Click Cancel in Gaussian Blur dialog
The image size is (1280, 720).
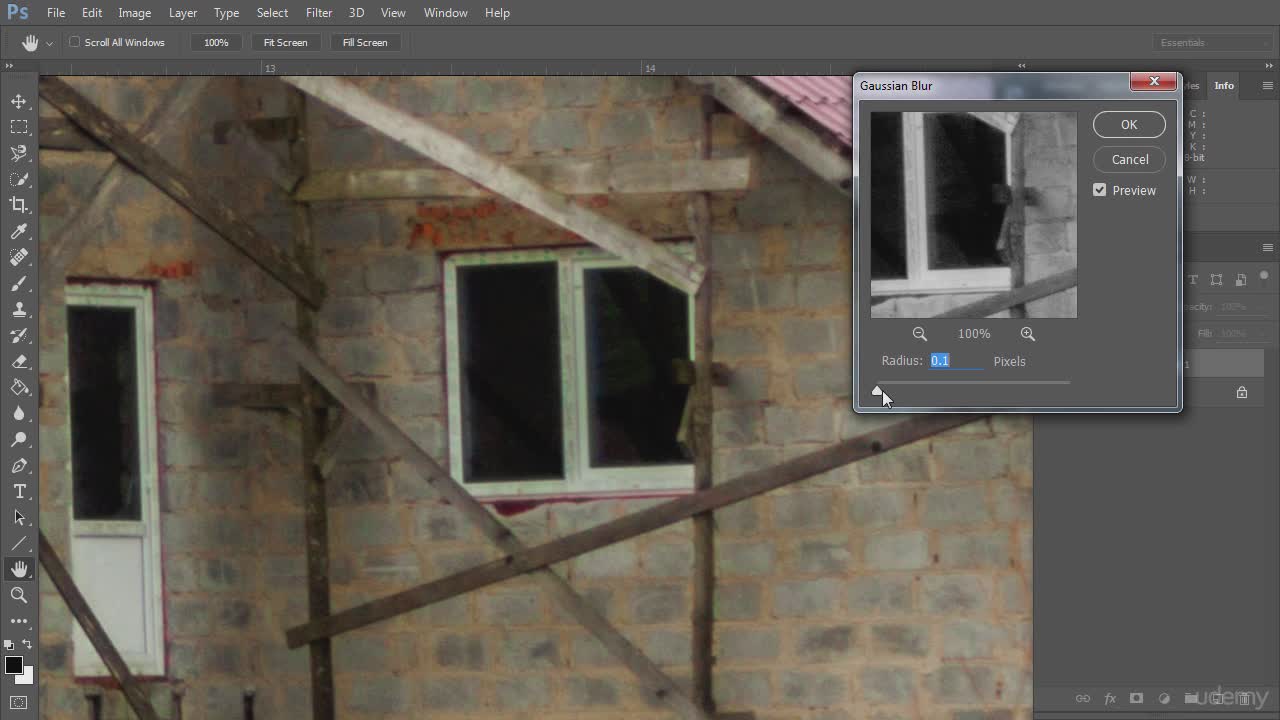click(1130, 159)
